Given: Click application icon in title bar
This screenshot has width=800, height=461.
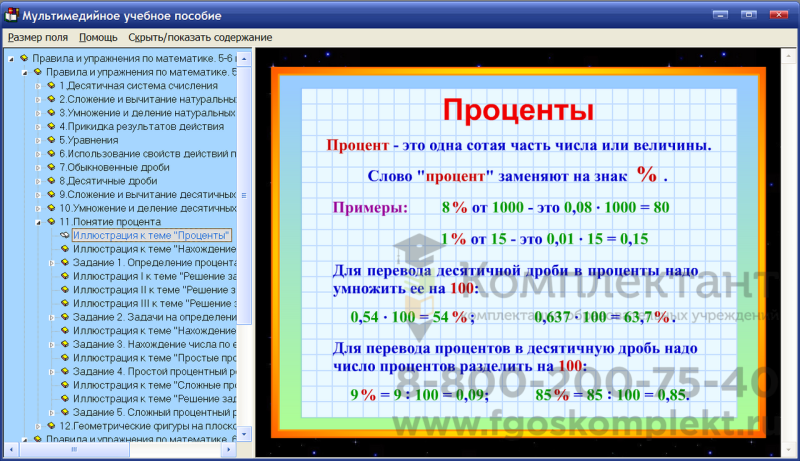Looking at the screenshot, I should (x=11, y=15).
